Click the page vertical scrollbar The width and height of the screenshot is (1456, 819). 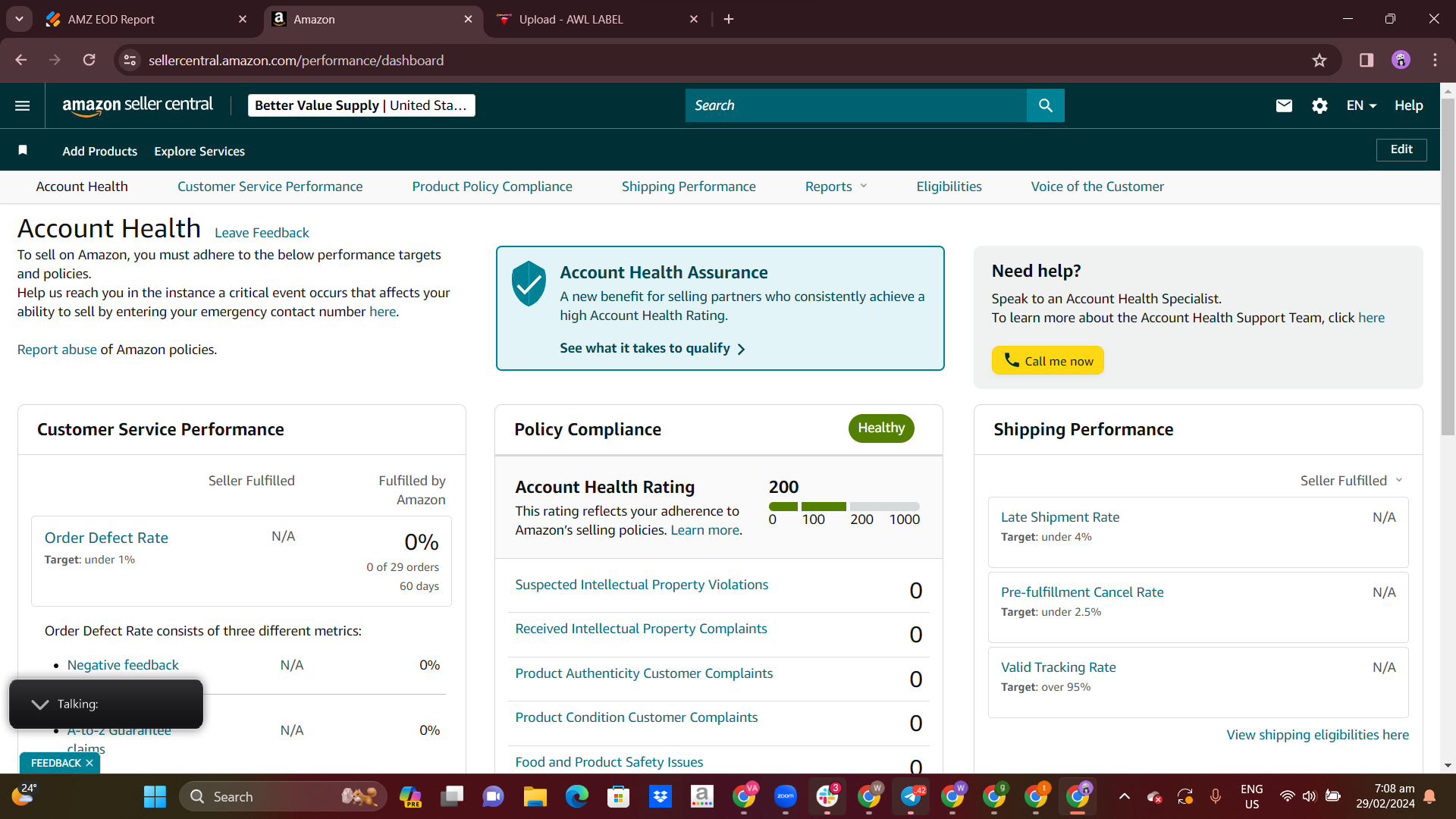[1448, 265]
